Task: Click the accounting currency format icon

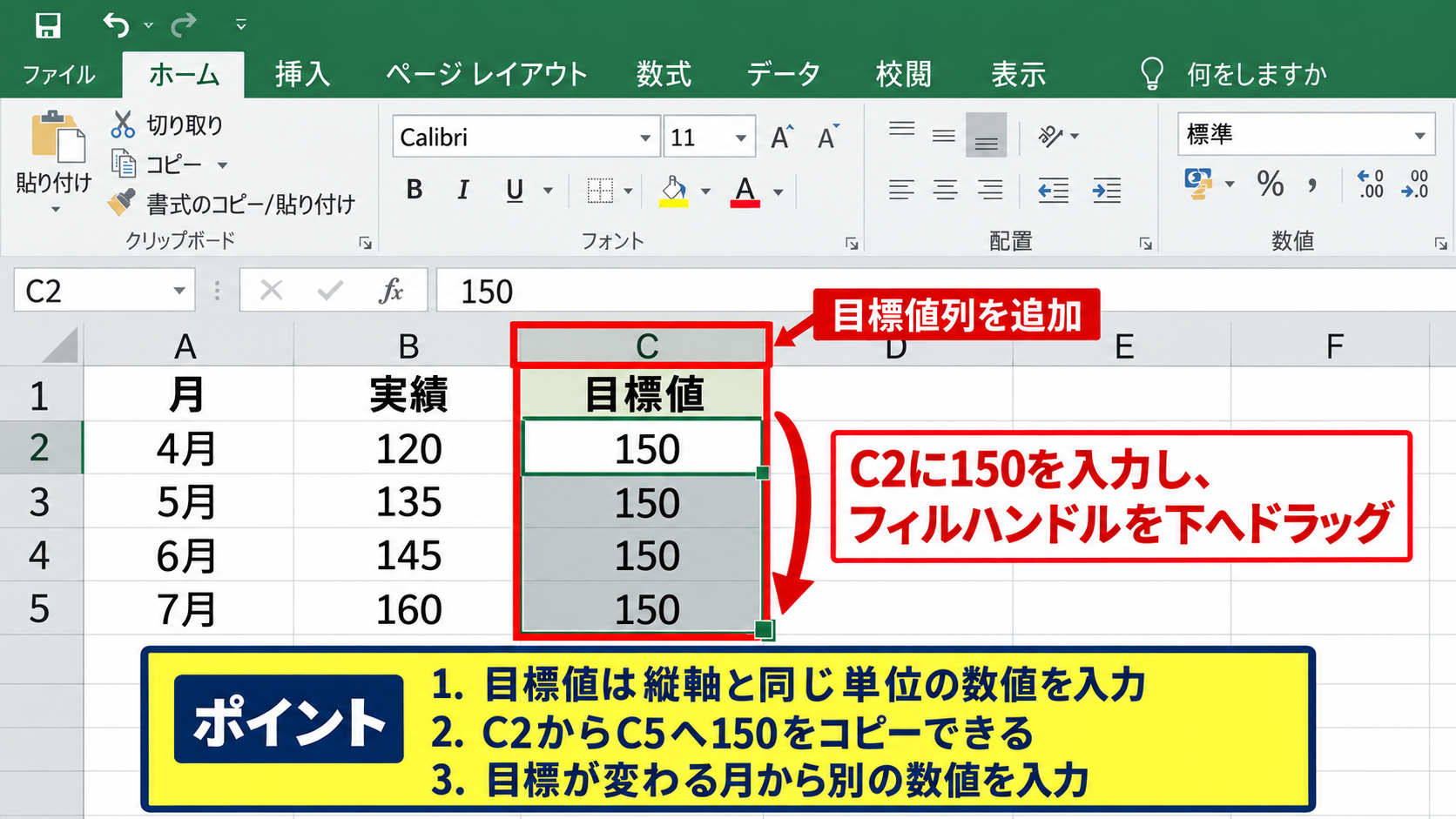Action: (x=1199, y=185)
